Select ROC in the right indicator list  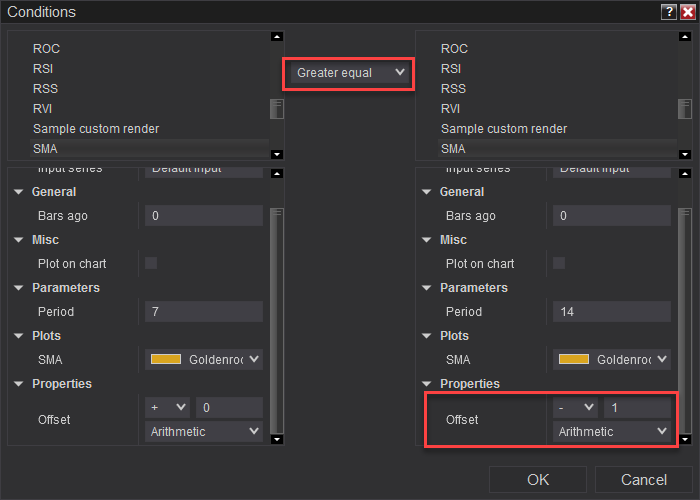[454, 49]
